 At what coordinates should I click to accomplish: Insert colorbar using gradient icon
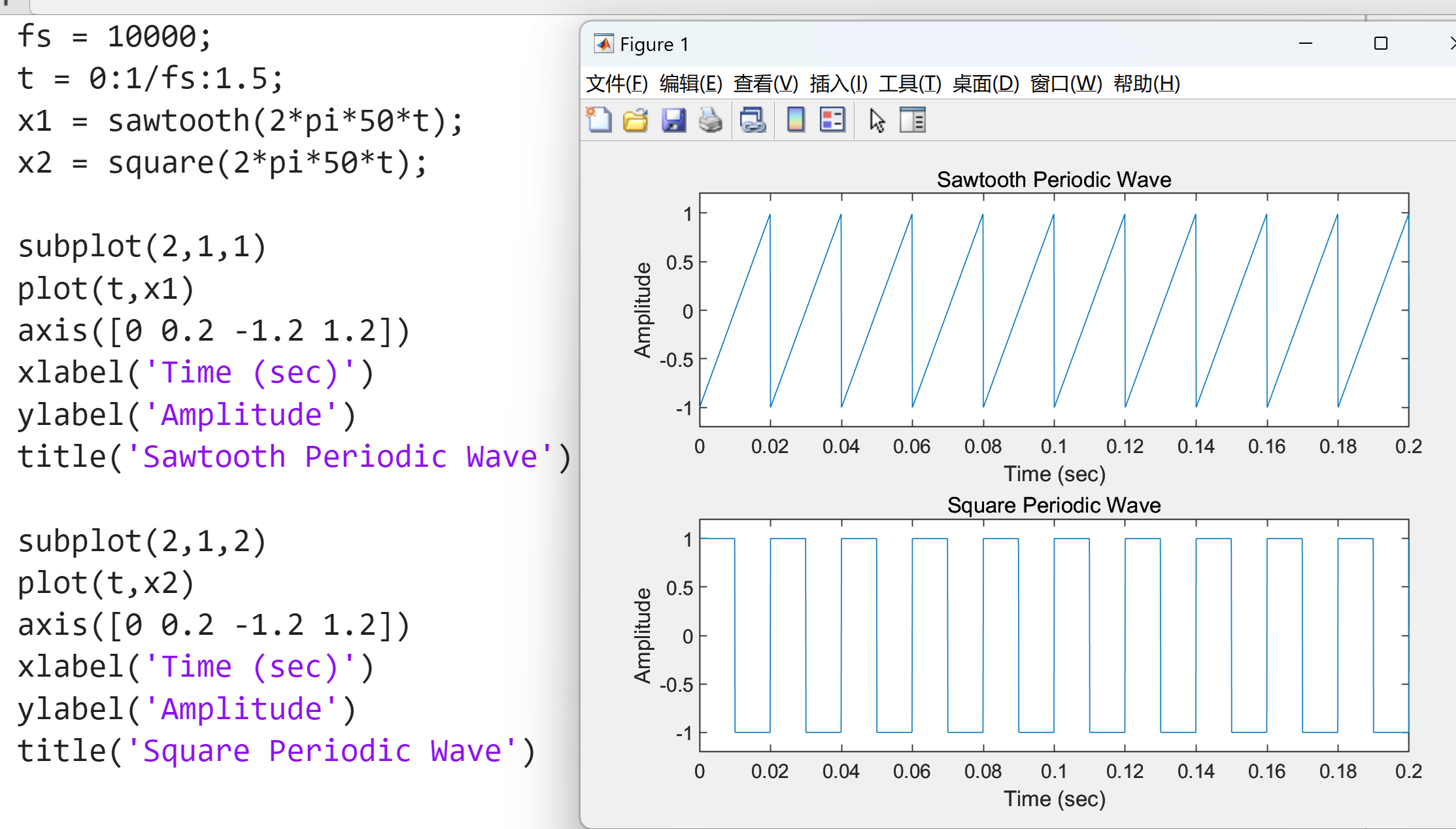click(796, 120)
